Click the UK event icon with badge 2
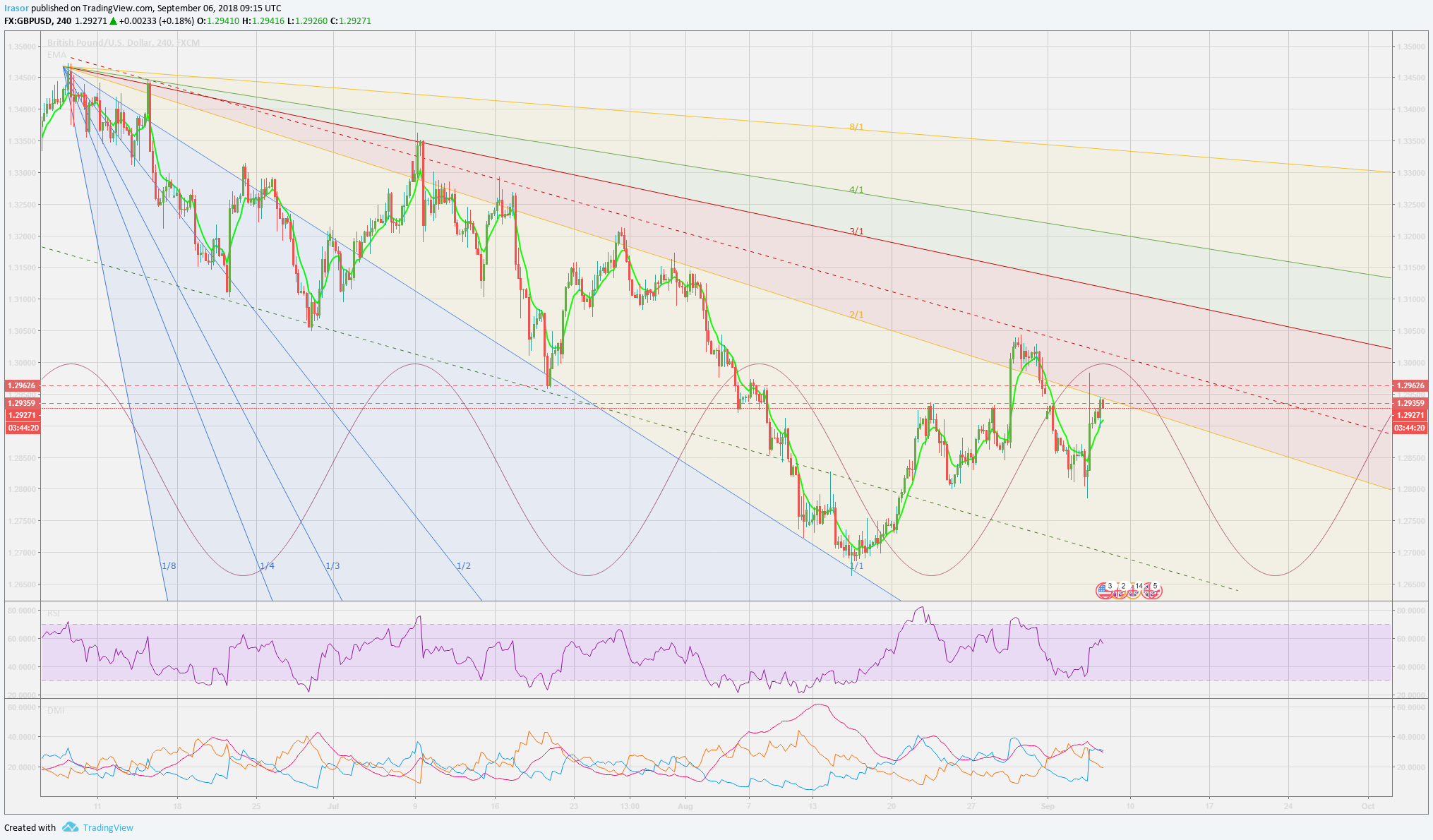This screenshot has width=1433, height=840. point(1120,590)
